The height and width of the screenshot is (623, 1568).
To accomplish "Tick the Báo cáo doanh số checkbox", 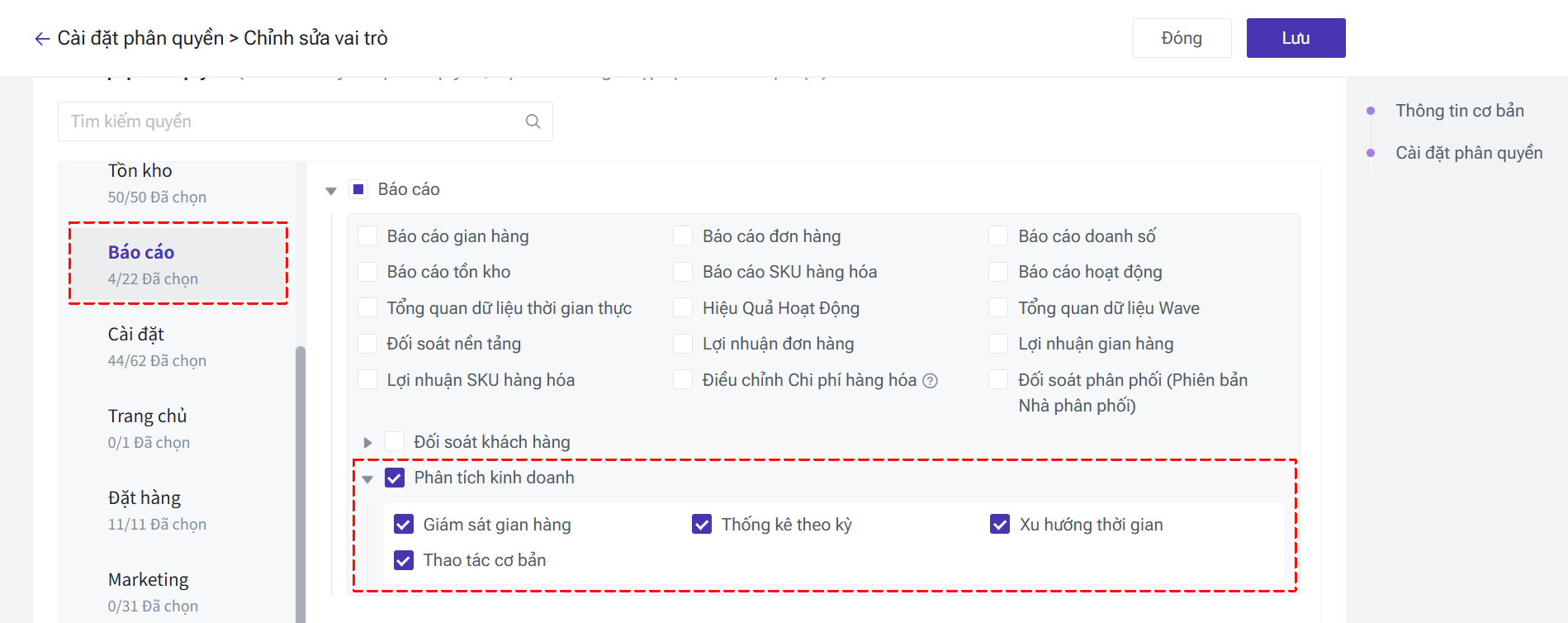I will click(x=998, y=236).
